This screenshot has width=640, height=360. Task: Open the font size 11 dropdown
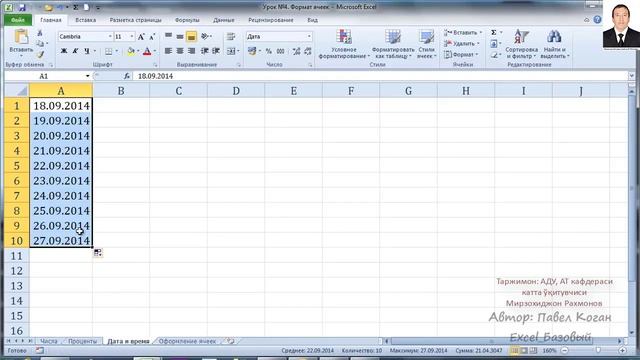[x=131, y=37]
